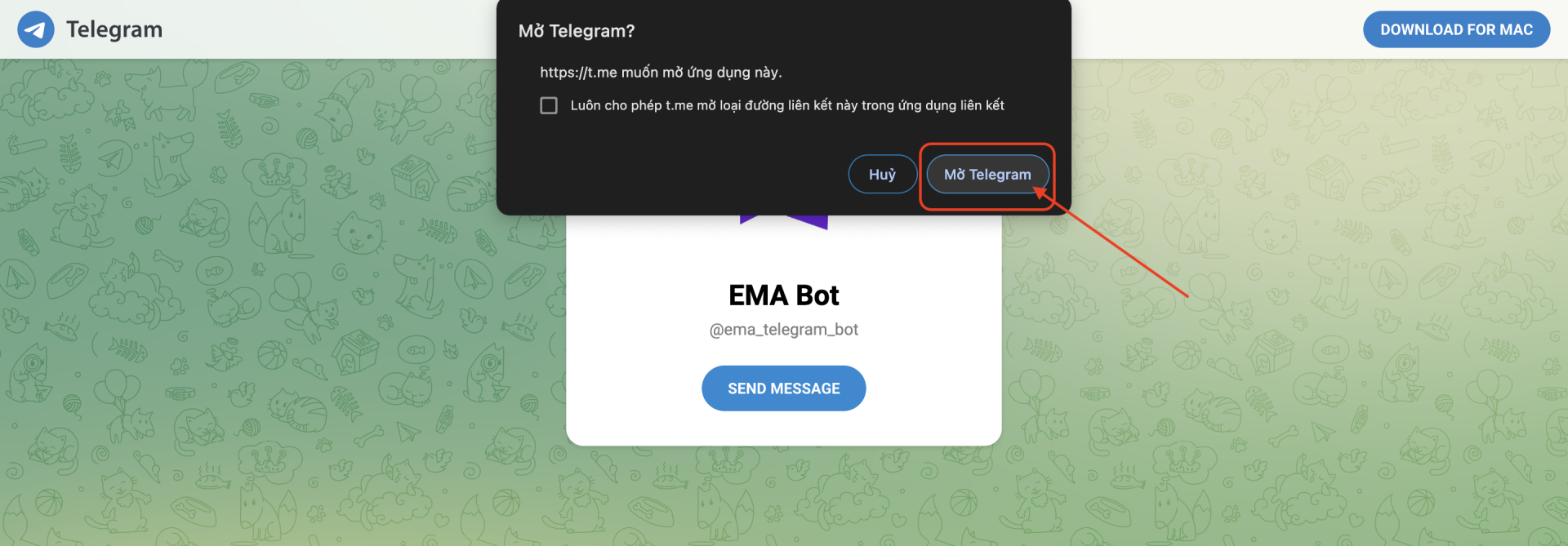
Task: Click the @ema_telegram_bot username
Action: (x=784, y=330)
